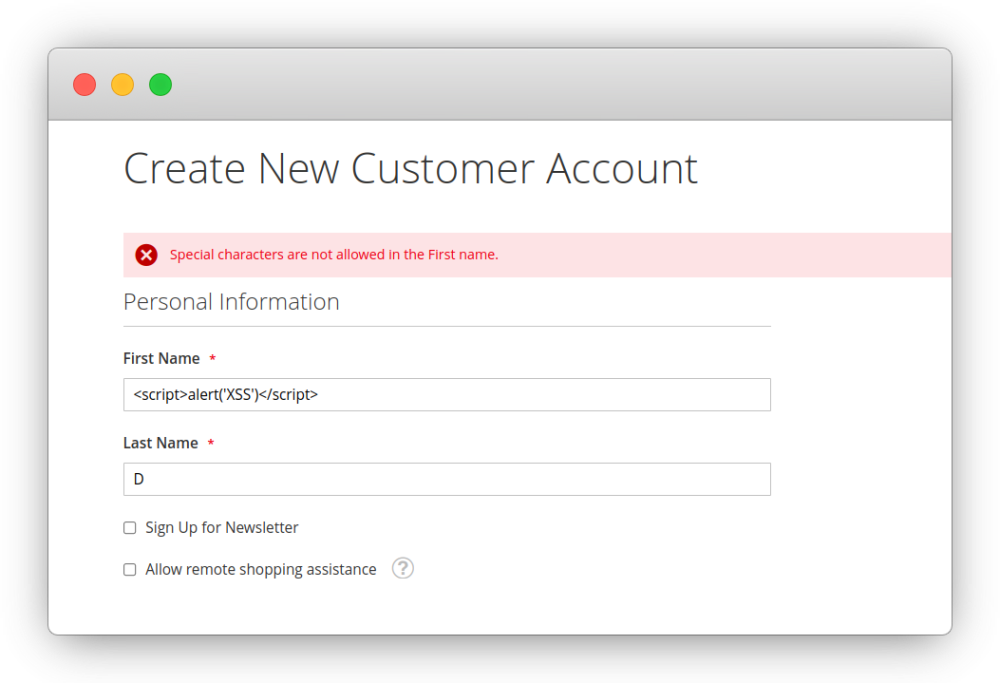Focus the Last Name input field
Viewport: 1000px width, 683px height.
point(446,479)
